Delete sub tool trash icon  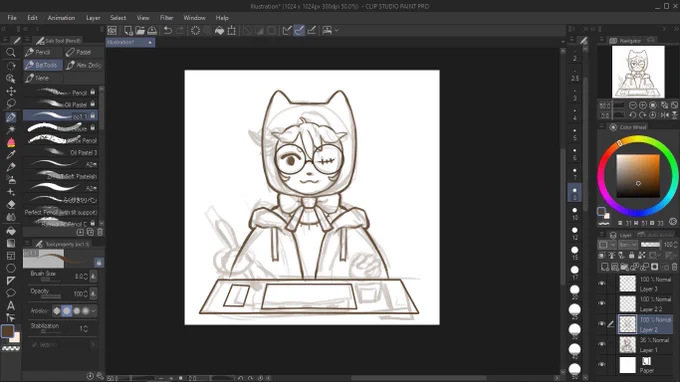tap(100, 232)
